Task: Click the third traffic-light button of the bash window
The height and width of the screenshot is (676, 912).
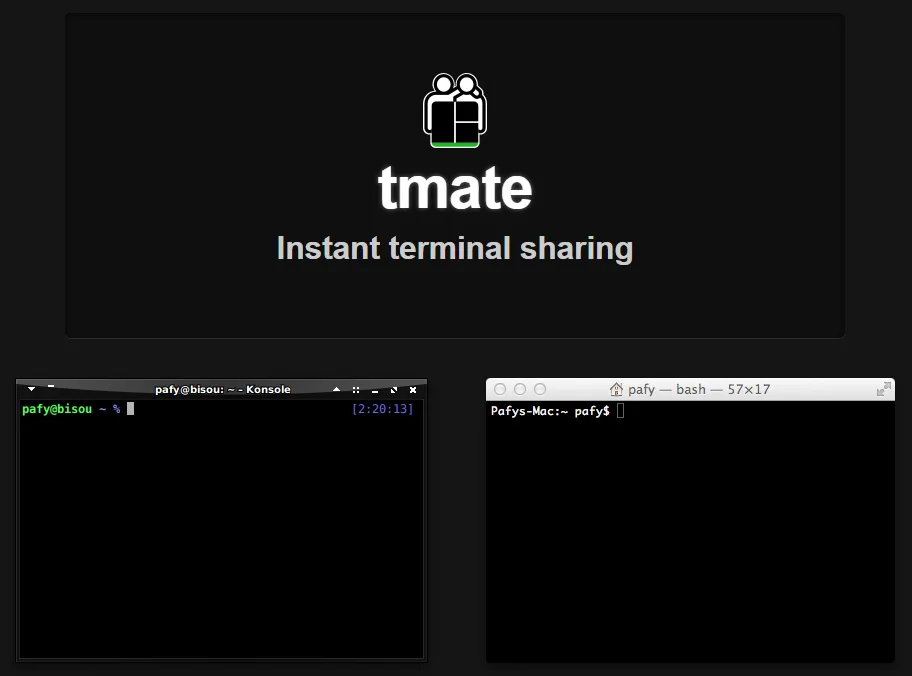Action: coord(540,389)
